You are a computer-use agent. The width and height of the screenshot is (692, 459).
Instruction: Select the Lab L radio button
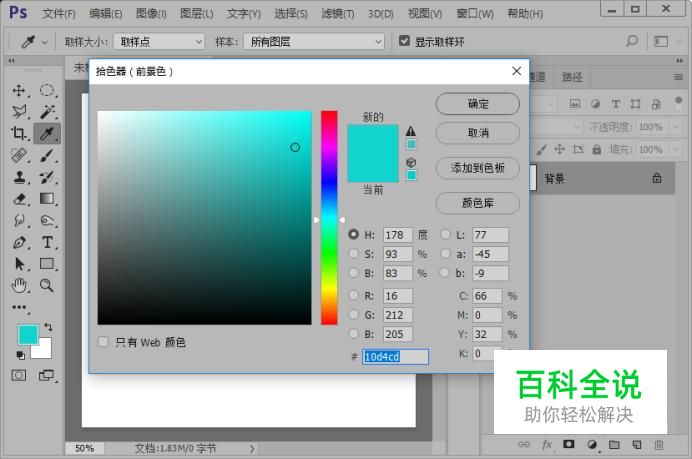[445, 234]
